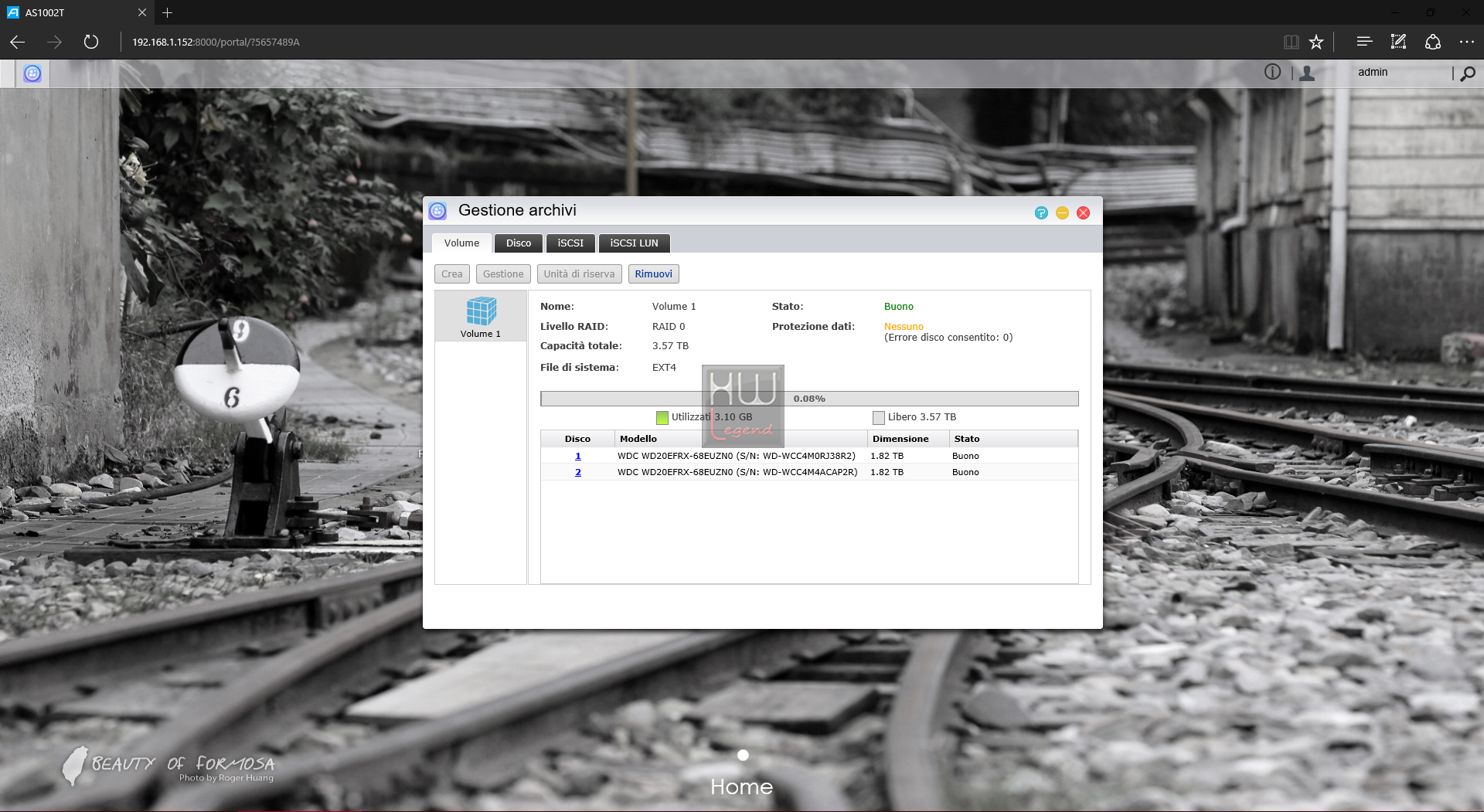Switch to the iSCSI LUN tab
1484x812 pixels.
634,243
